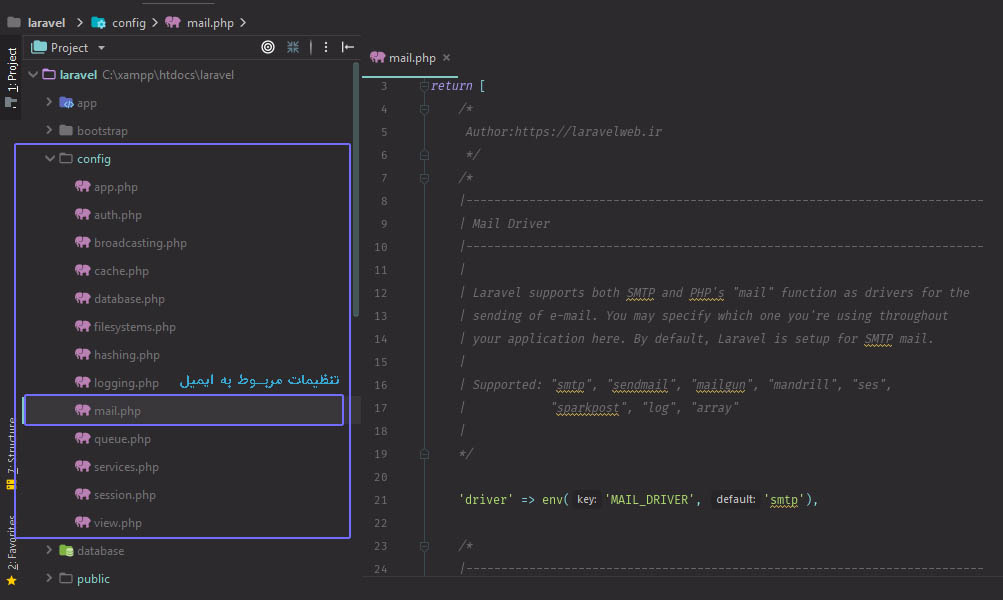Hide the Project panel with the collapse icon

tap(347, 47)
